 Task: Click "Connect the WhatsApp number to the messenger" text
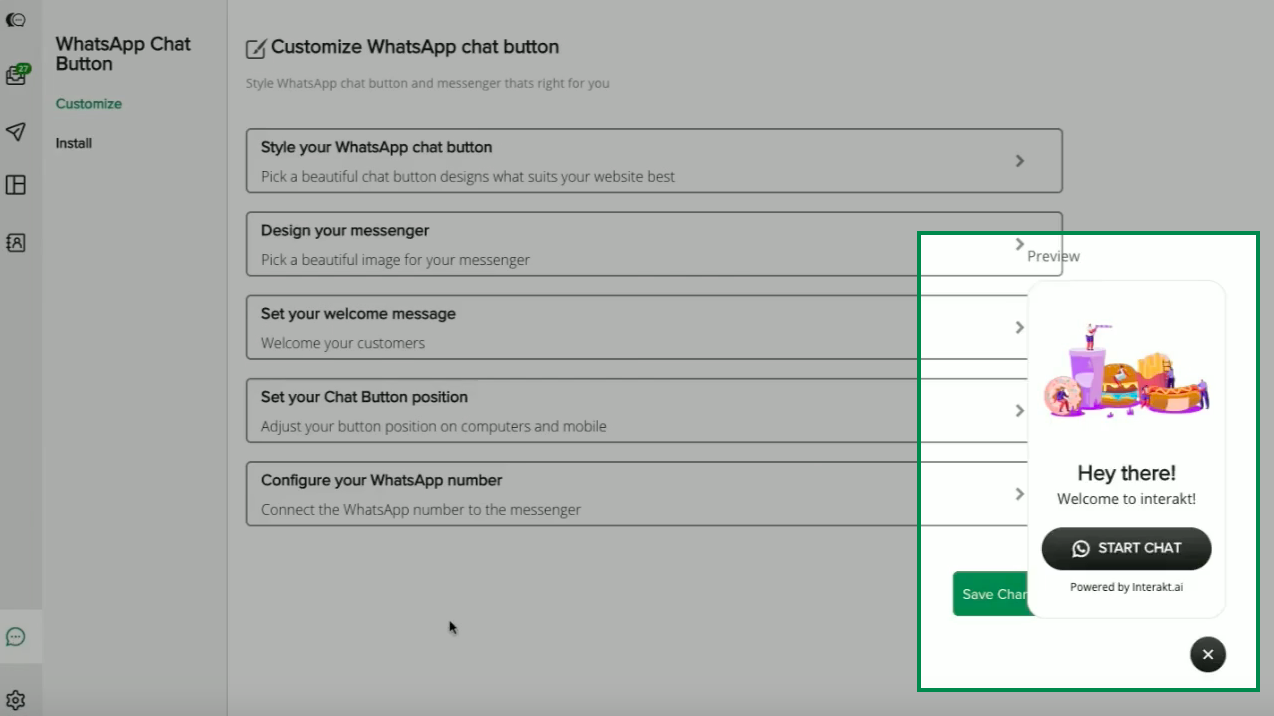tap(421, 509)
